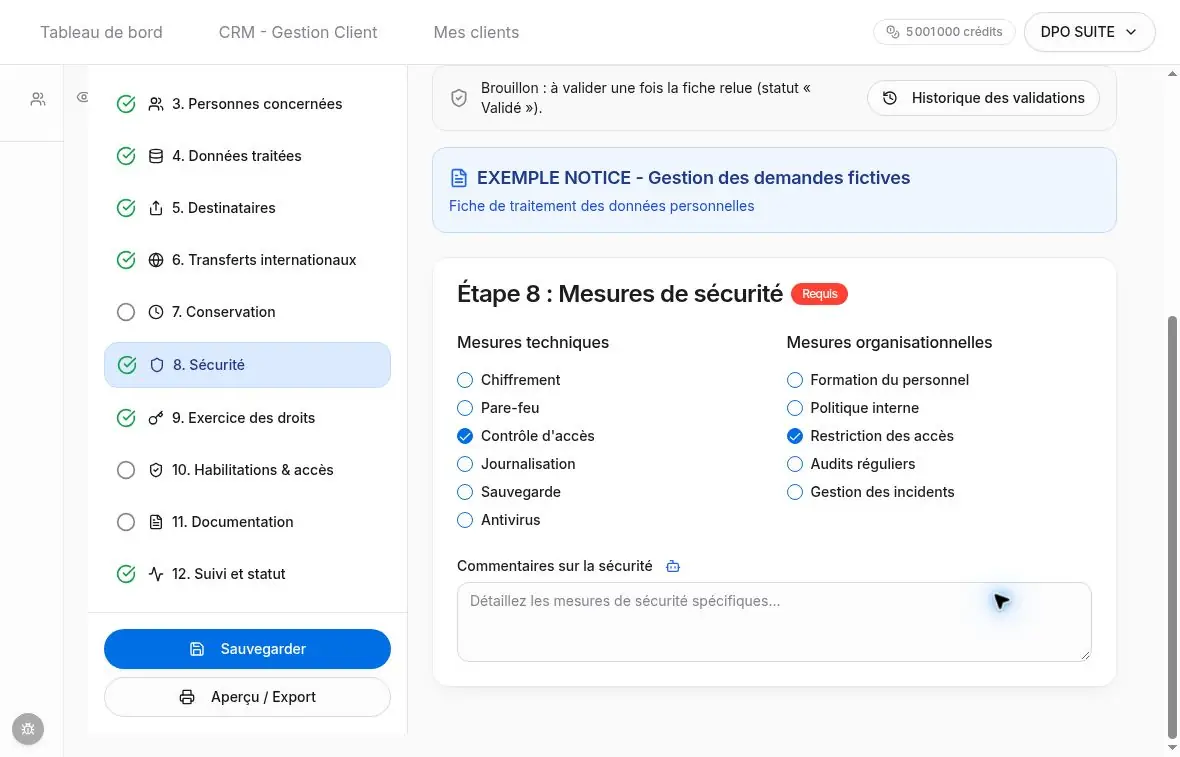
Task: Click the Aperçu / Export button
Action: tap(248, 697)
